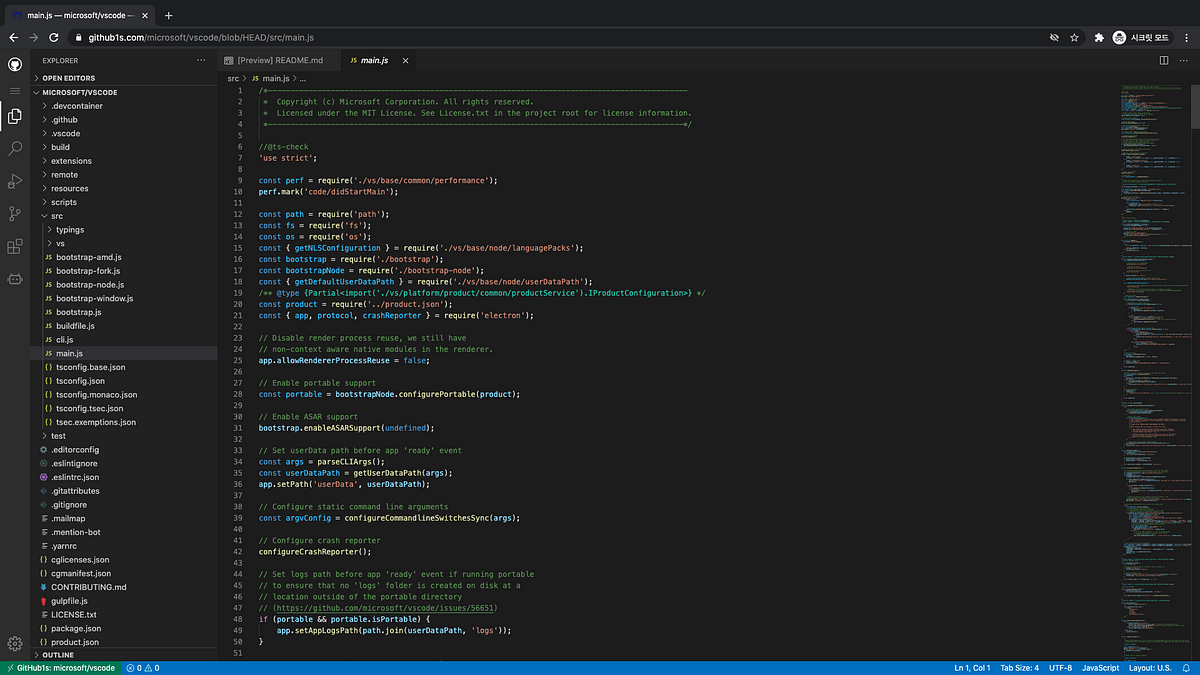This screenshot has width=1200, height=675.
Task: Select the main.js browser tab
Action: click(78, 16)
